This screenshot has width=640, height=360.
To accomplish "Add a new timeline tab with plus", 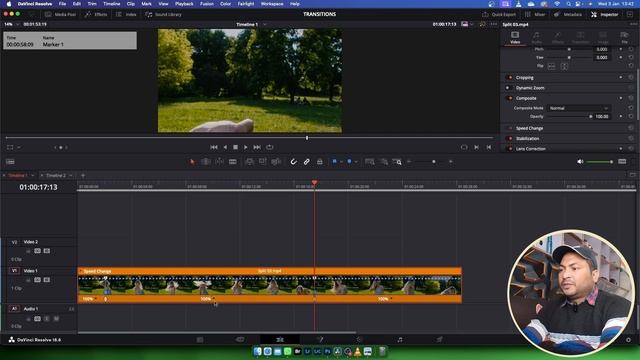I will tap(83, 176).
